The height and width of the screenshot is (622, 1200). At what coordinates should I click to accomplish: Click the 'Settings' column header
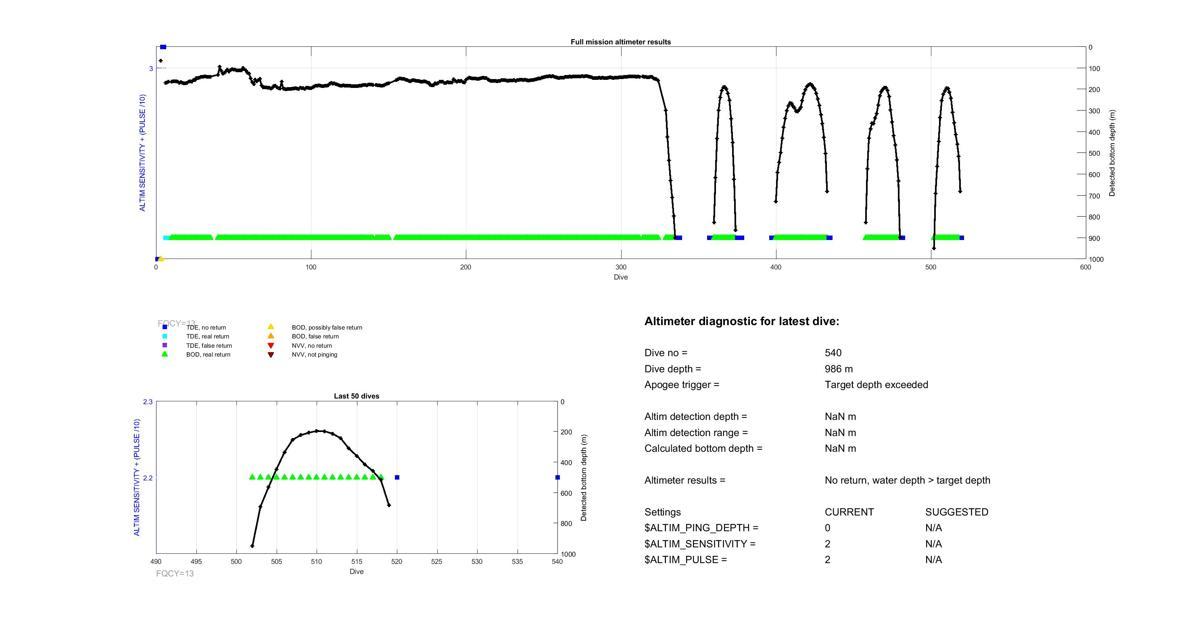click(663, 512)
